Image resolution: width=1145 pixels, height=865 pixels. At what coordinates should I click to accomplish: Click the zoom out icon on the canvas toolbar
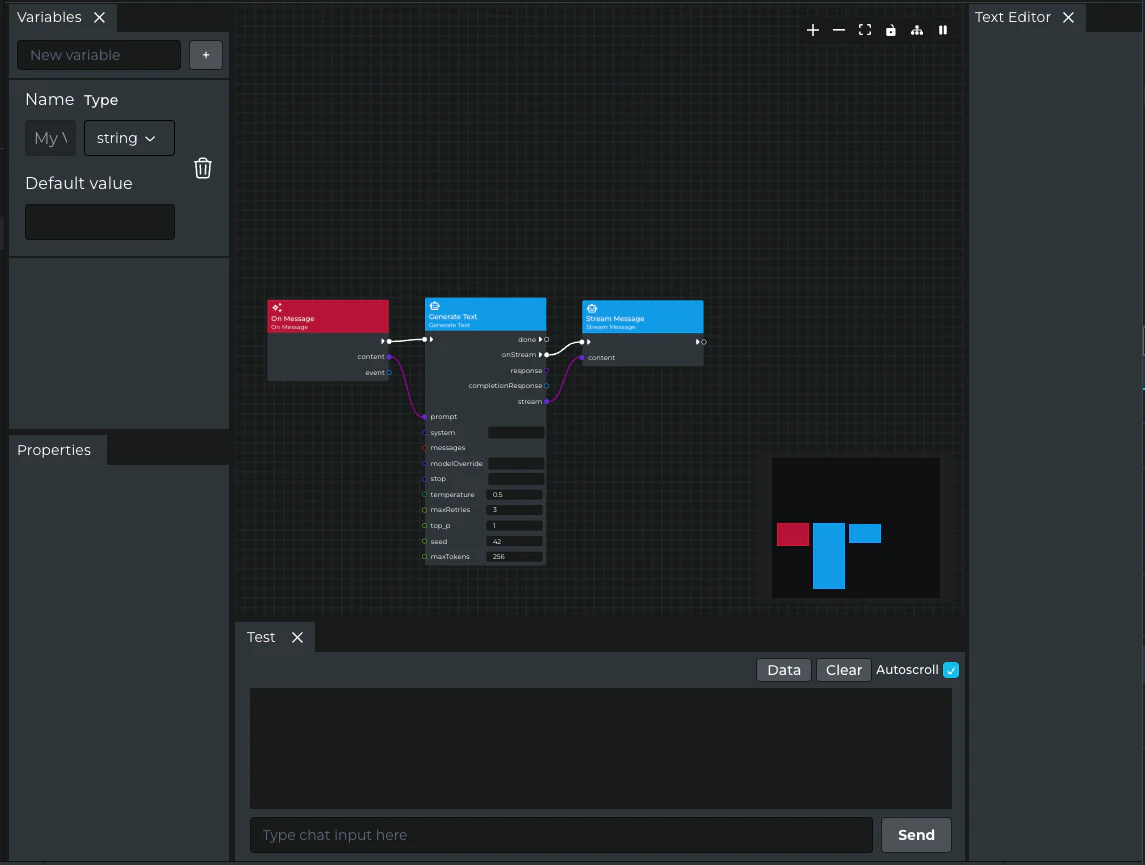839,30
